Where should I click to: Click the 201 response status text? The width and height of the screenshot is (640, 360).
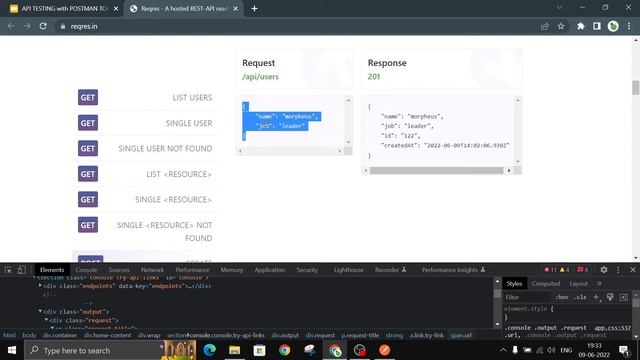pos(373,77)
